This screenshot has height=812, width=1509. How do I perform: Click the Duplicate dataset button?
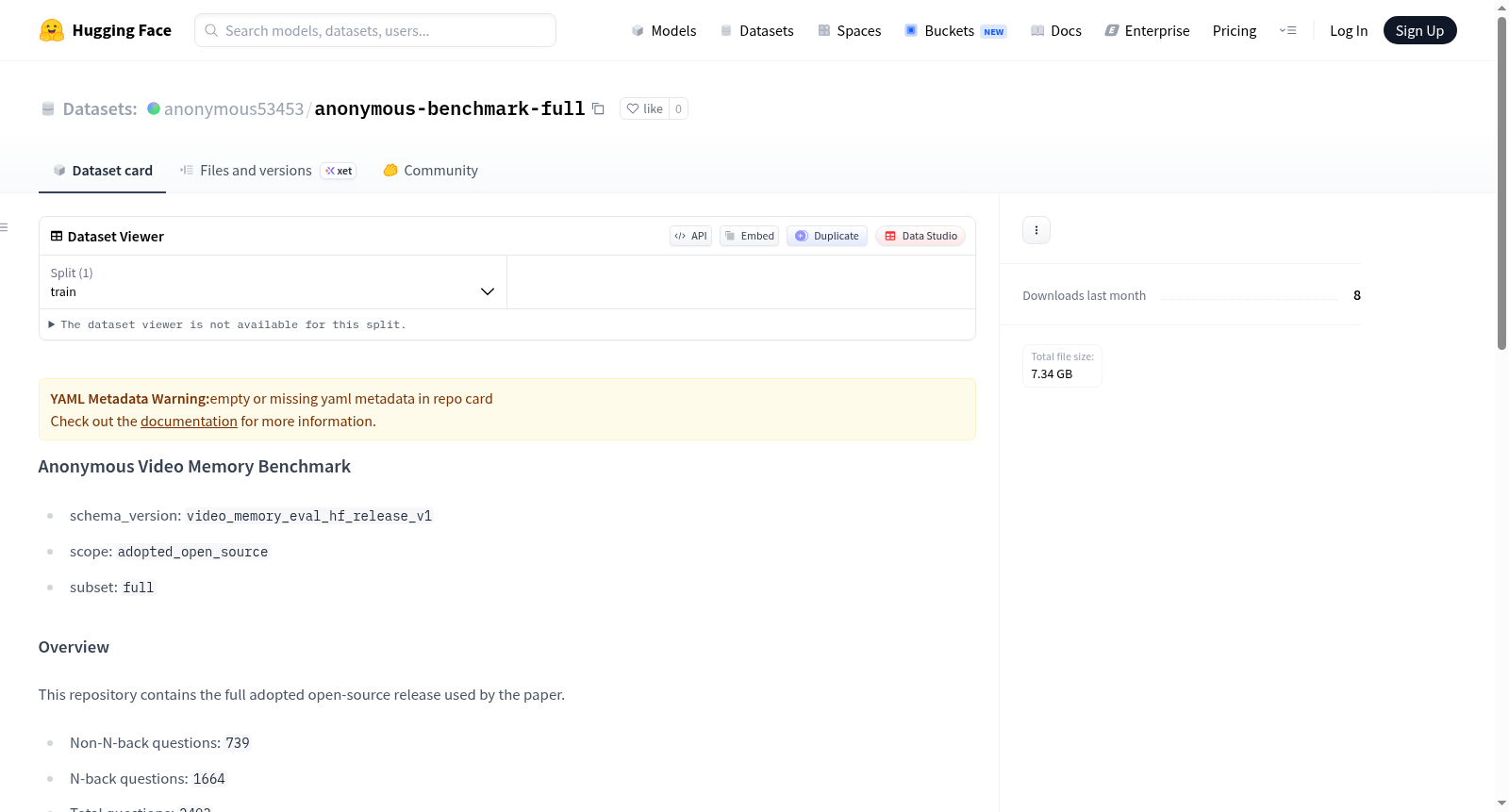pyautogui.click(x=827, y=236)
